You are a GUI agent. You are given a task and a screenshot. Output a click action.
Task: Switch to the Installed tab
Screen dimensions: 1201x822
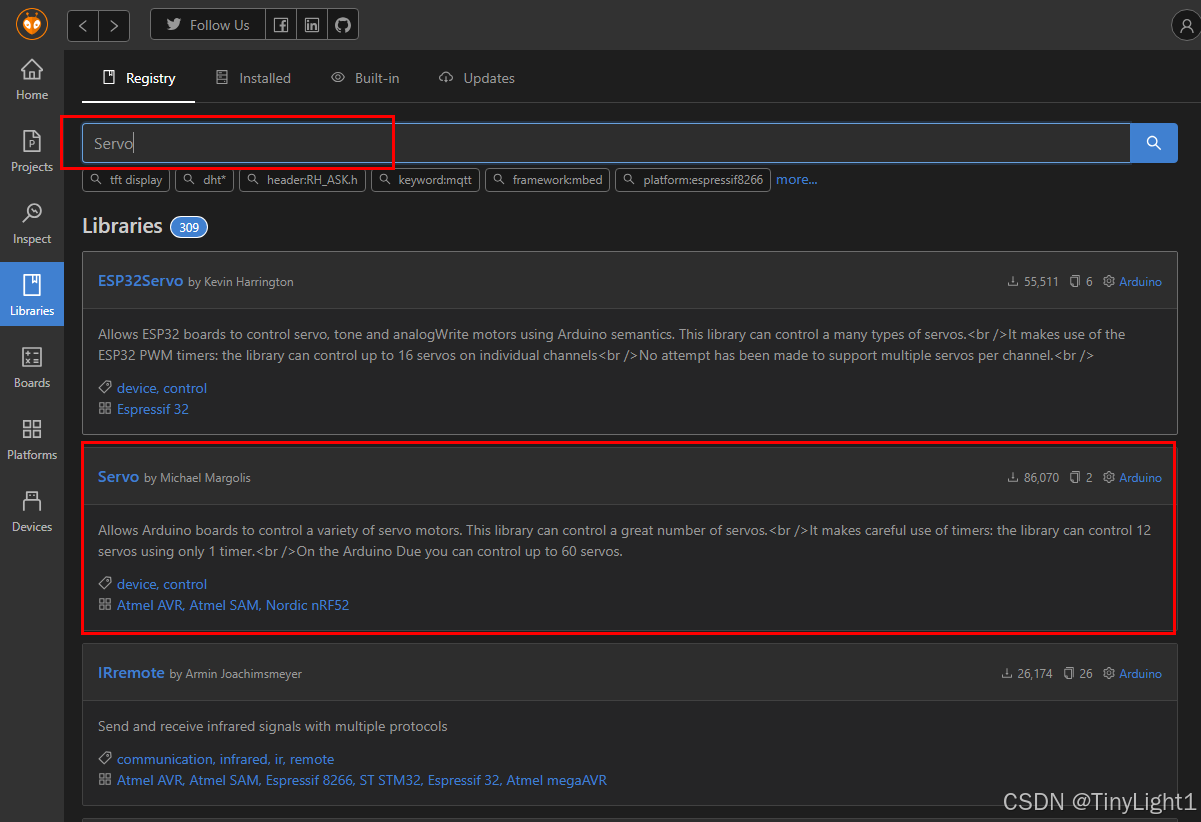(x=253, y=78)
